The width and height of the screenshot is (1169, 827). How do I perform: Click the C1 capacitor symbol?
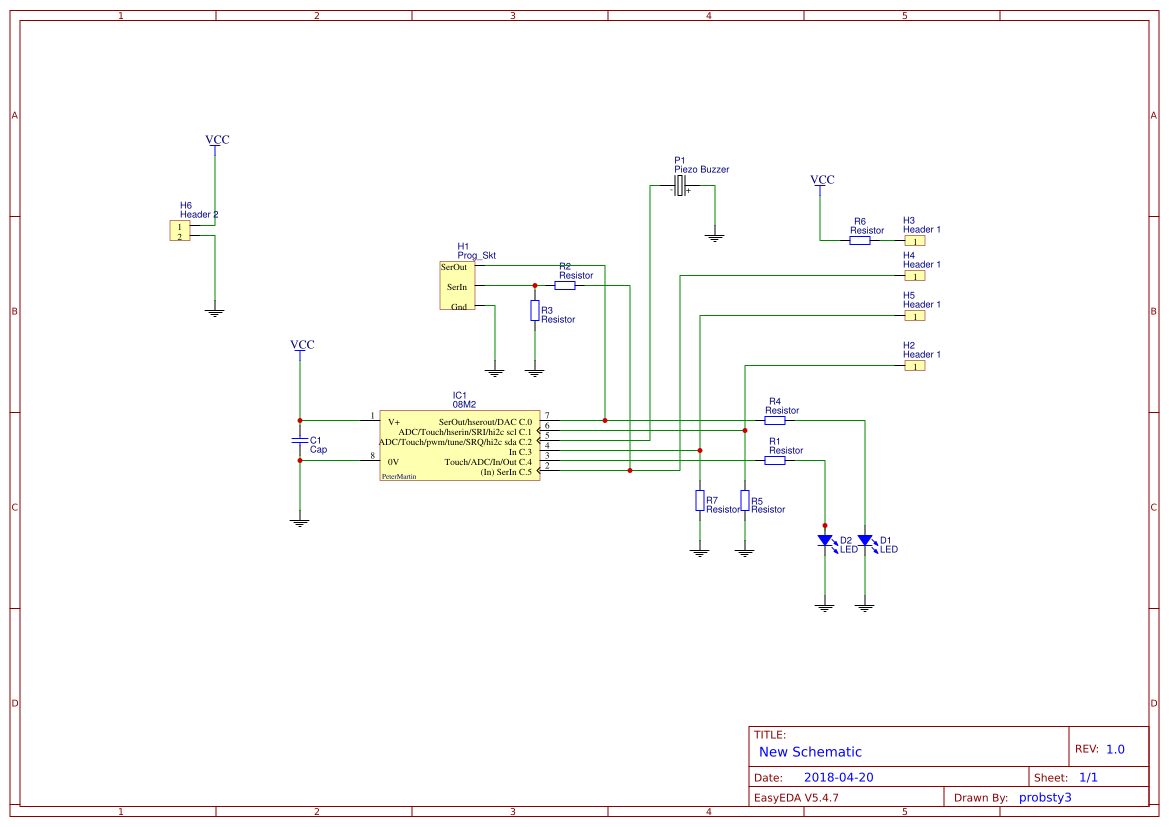click(300, 441)
